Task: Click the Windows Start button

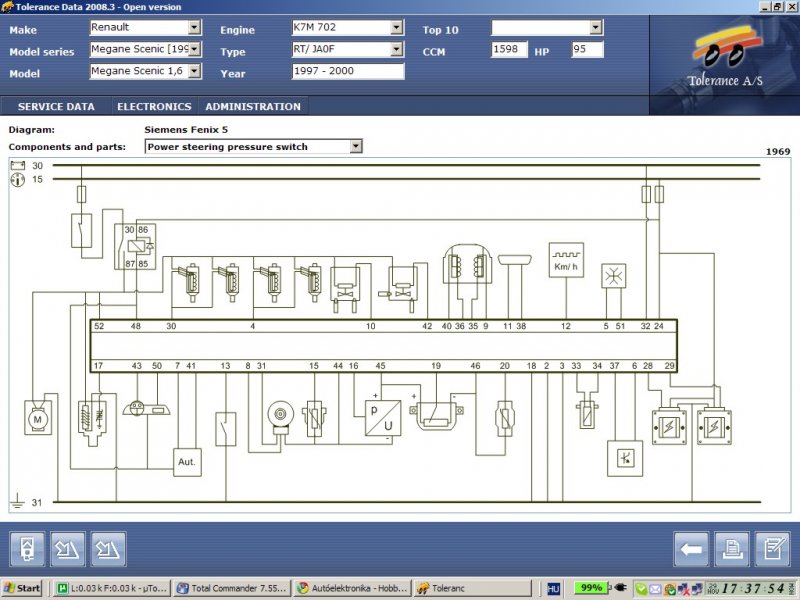Action: click(x=21, y=588)
